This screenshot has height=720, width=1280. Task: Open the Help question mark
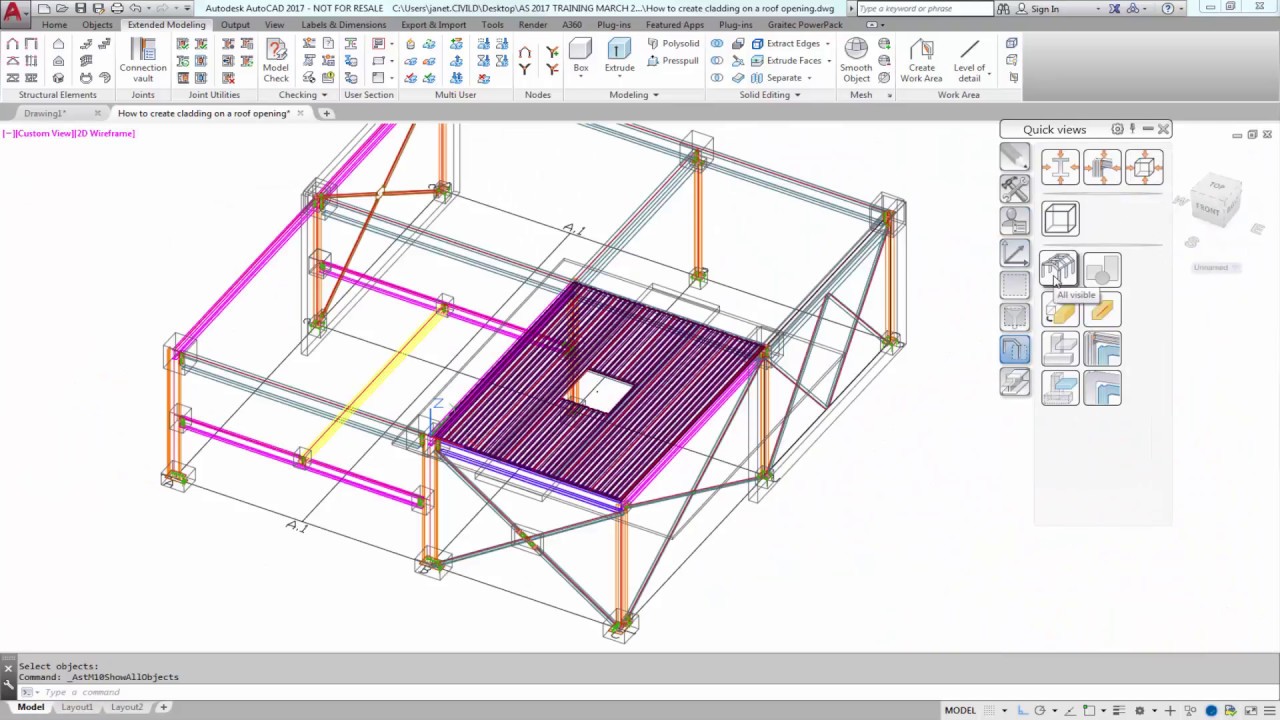point(1168,9)
